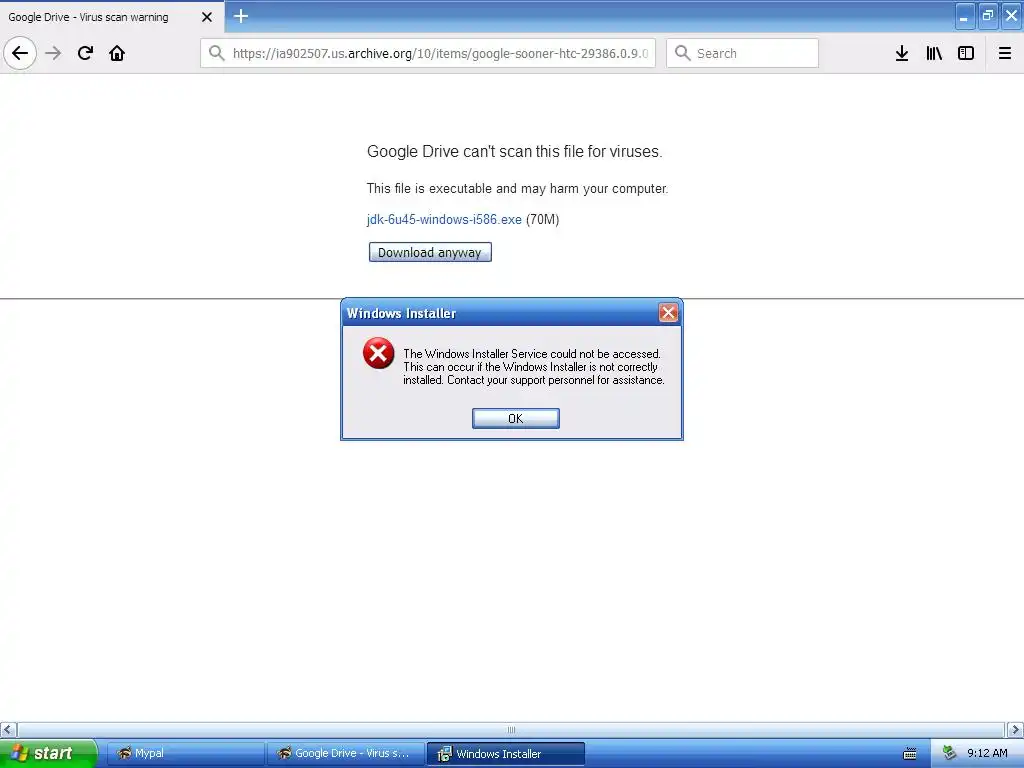Open the Windows start menu
The width and height of the screenshot is (1024, 768).
(47, 753)
